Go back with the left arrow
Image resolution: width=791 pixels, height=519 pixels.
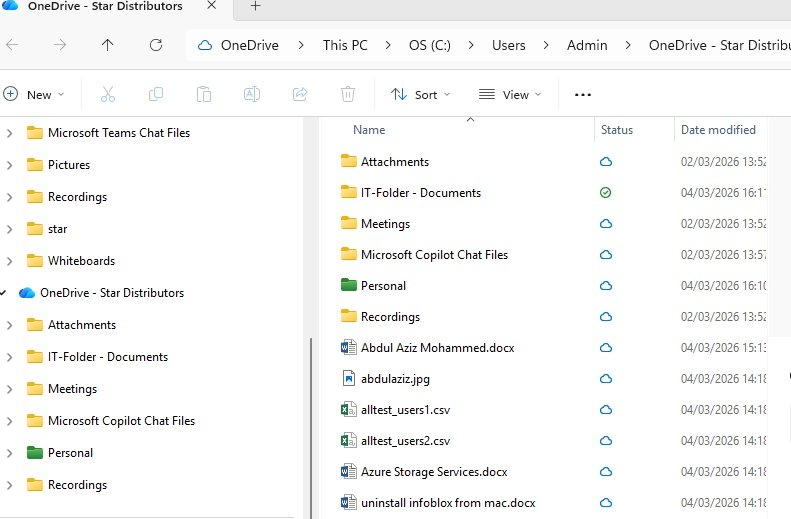click(12, 45)
